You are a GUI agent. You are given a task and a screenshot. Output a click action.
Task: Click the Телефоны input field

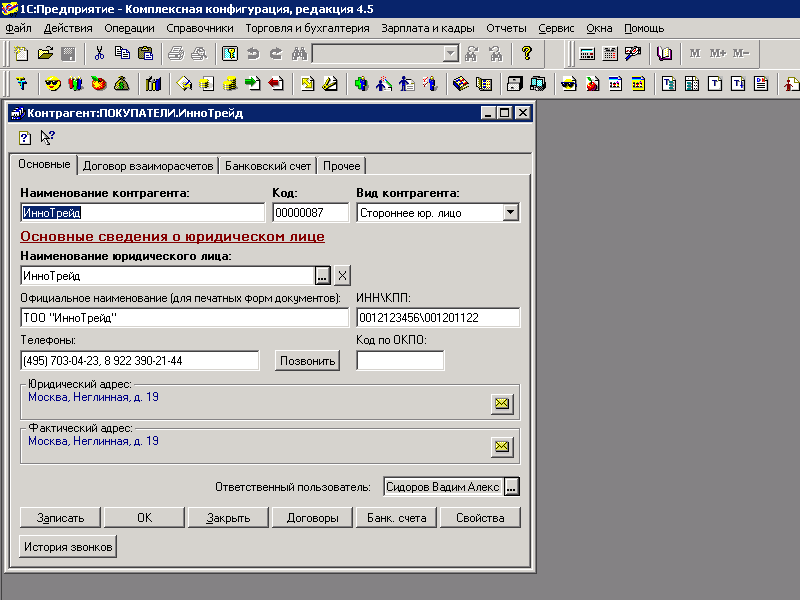140,361
